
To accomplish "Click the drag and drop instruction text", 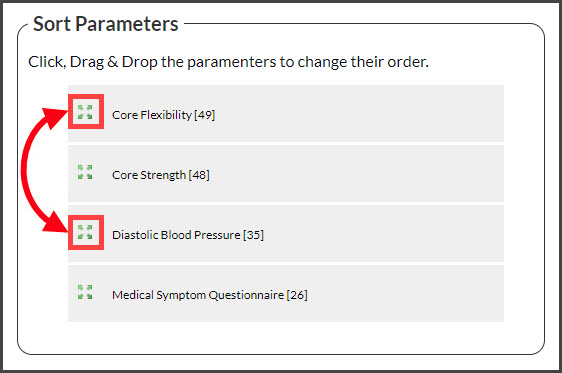I will [x=228, y=62].
